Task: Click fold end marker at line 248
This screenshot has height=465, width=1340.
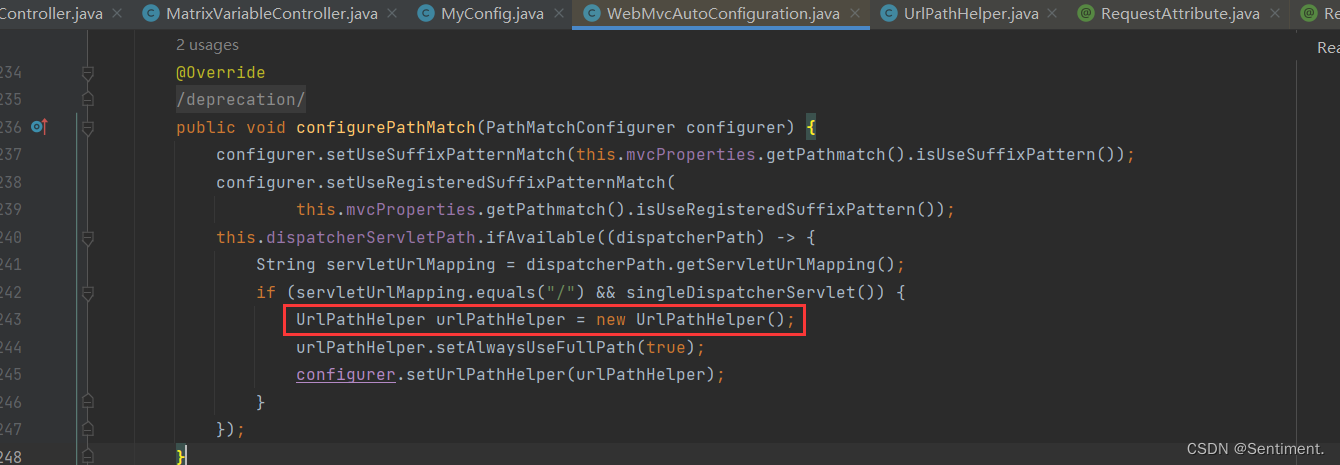Action: [x=88, y=455]
